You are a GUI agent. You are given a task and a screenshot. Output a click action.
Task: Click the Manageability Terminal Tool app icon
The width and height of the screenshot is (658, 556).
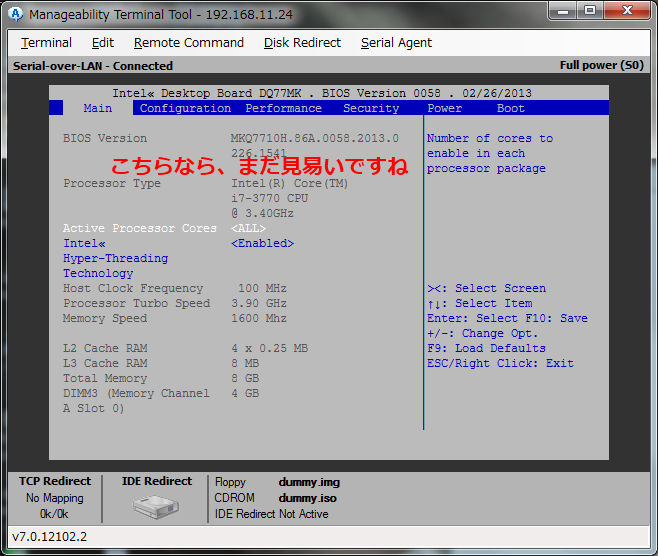point(16,14)
